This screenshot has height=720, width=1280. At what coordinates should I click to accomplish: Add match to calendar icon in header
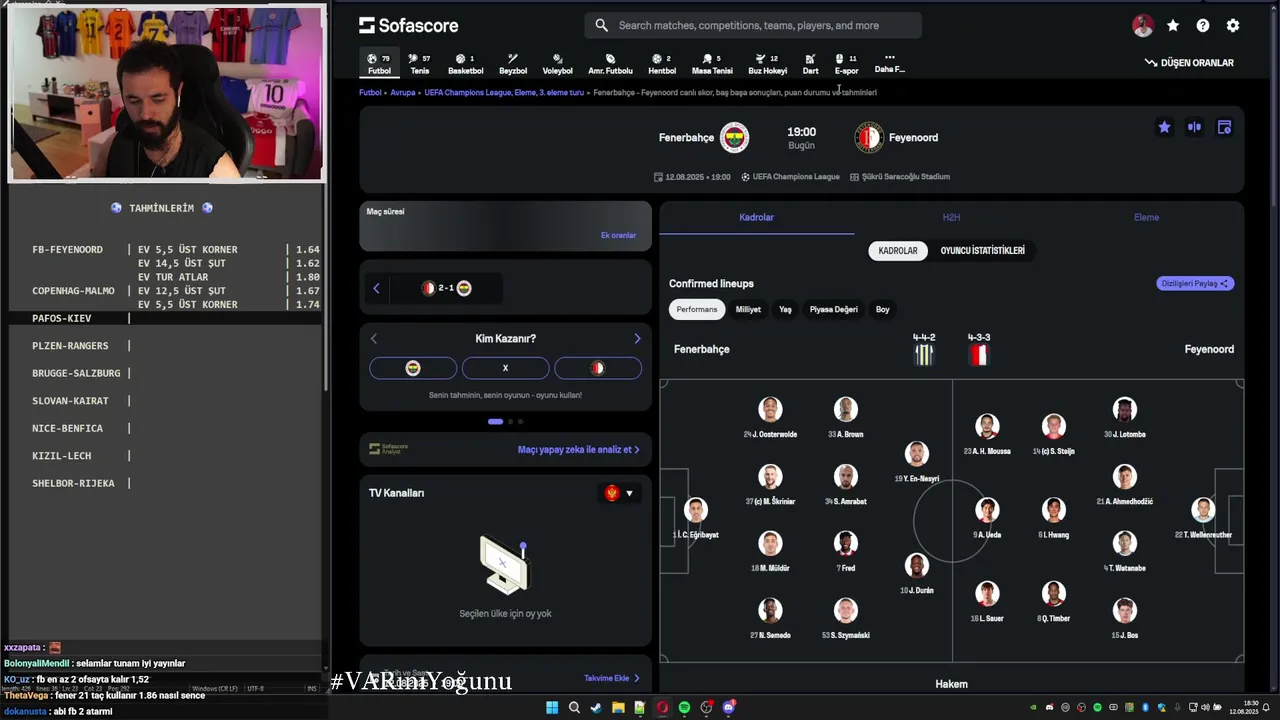[1224, 127]
